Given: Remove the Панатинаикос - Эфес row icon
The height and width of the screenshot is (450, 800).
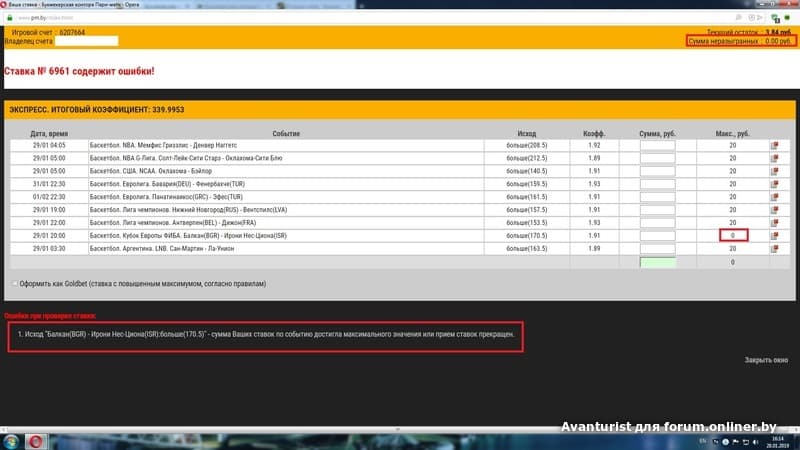Looking at the screenshot, I should [x=774, y=197].
